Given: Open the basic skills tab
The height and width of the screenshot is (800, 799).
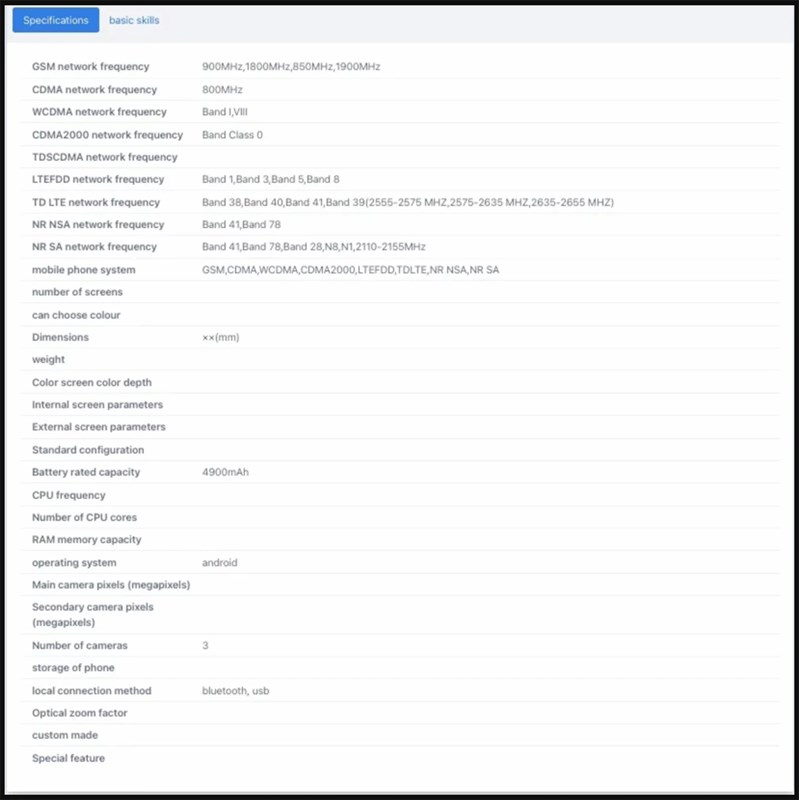Looking at the screenshot, I should click(134, 20).
